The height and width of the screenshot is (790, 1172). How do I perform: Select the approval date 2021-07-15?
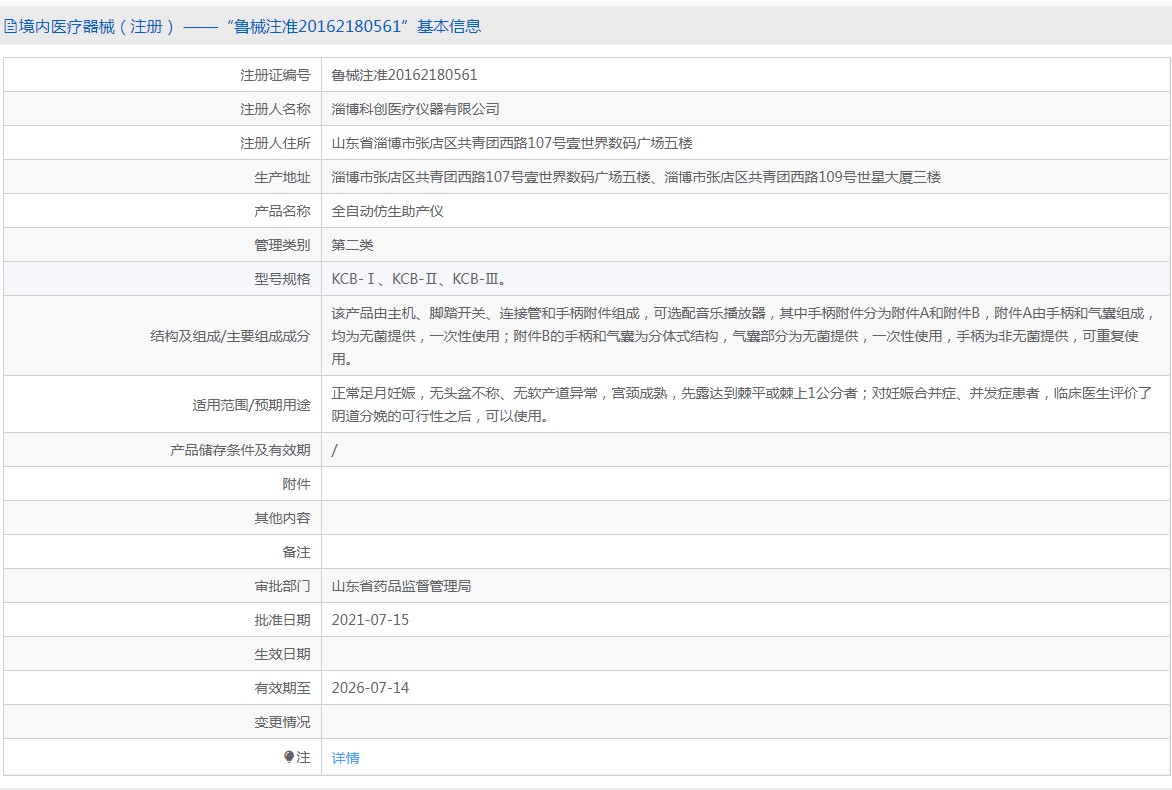(x=370, y=620)
